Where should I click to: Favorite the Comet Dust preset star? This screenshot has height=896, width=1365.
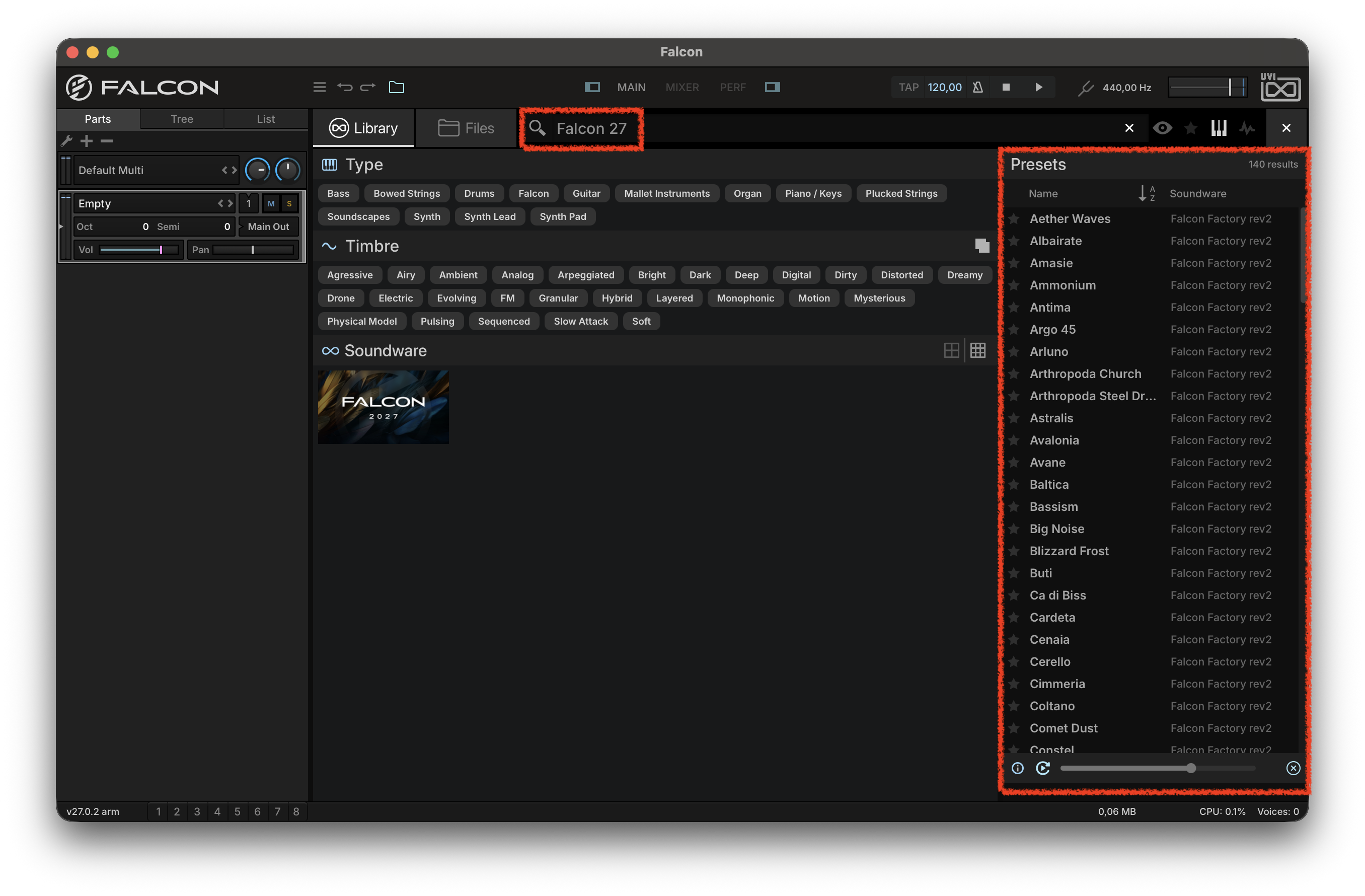[1014, 728]
